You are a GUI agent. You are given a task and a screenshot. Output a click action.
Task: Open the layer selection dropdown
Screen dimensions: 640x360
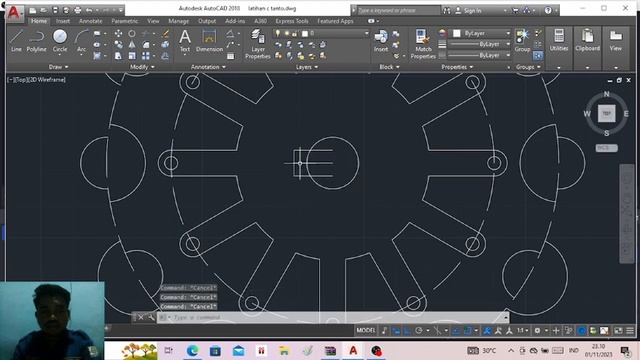click(321, 33)
